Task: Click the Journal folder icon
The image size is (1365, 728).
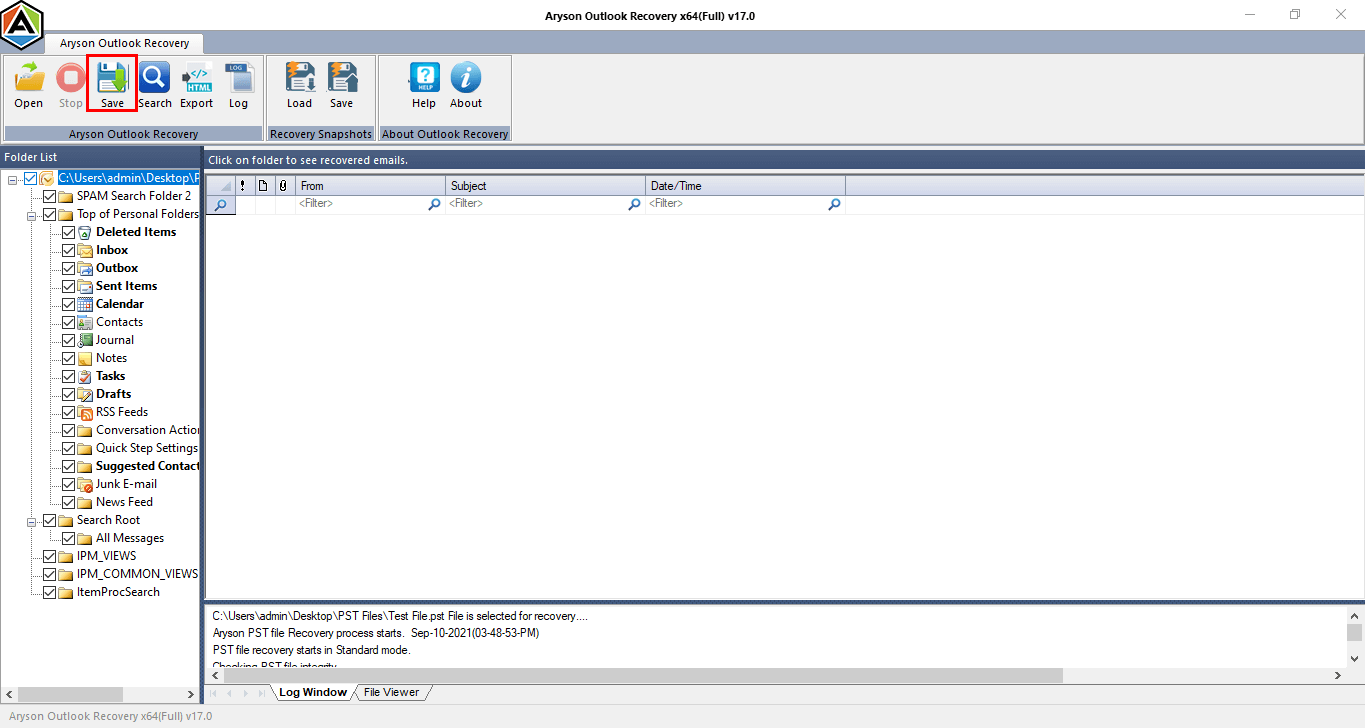Action: (85, 340)
